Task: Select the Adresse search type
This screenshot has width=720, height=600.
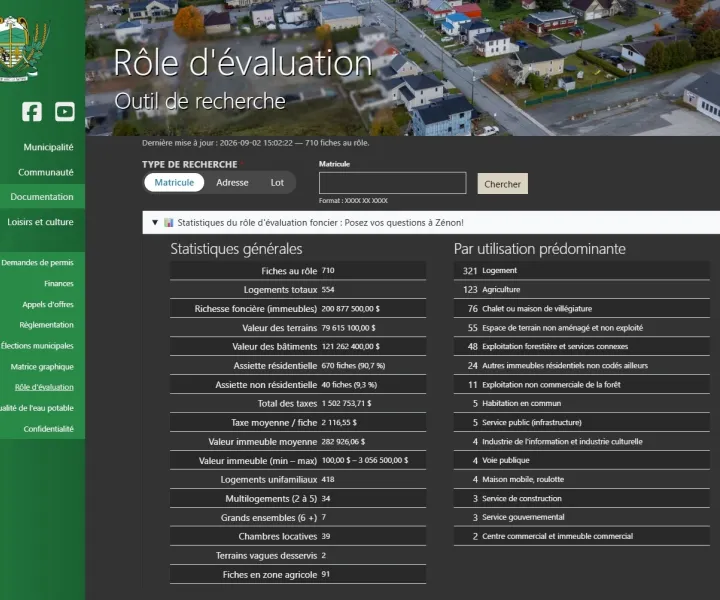Action: tap(232, 183)
